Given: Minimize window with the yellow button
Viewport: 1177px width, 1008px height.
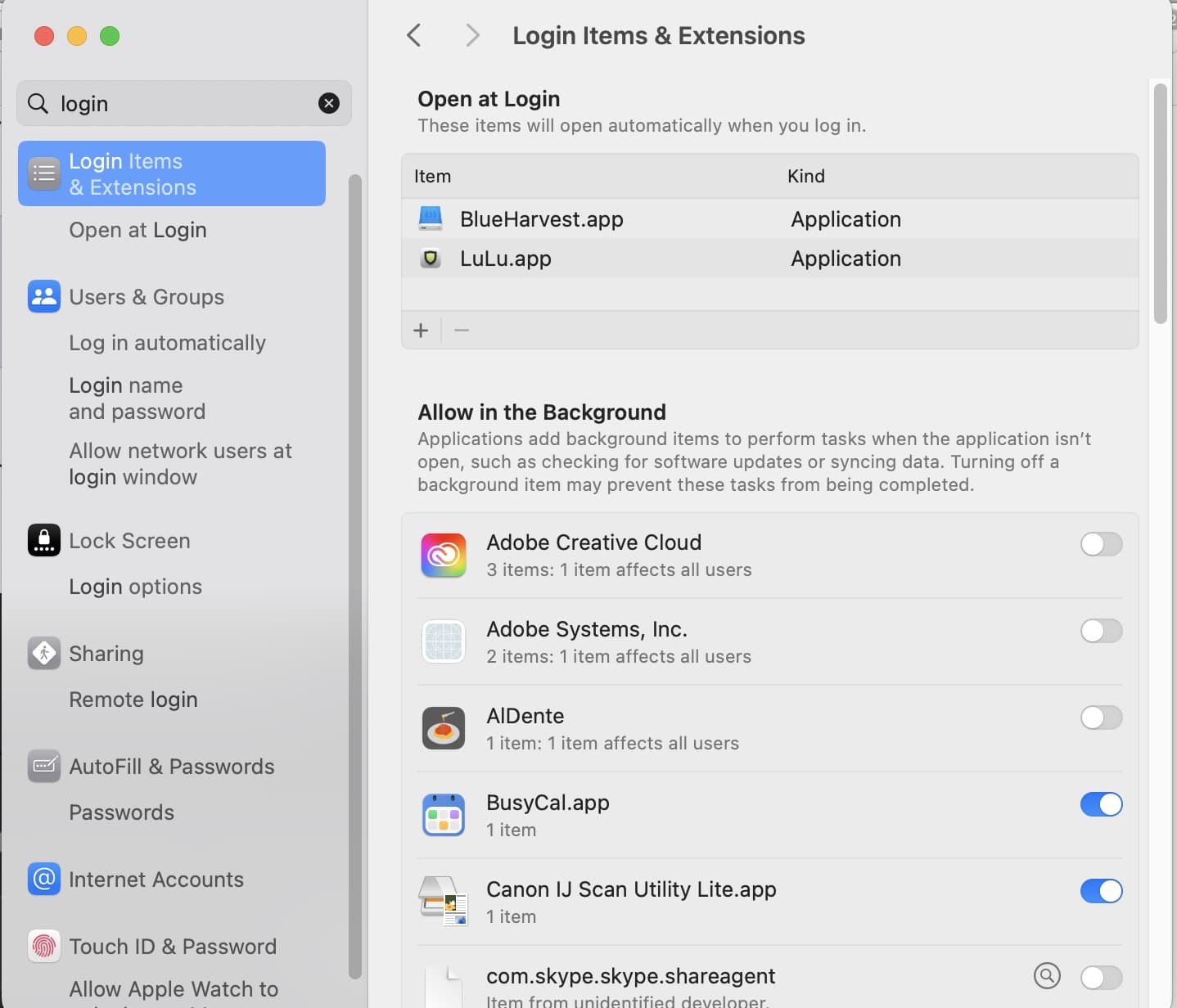Looking at the screenshot, I should tap(77, 36).
